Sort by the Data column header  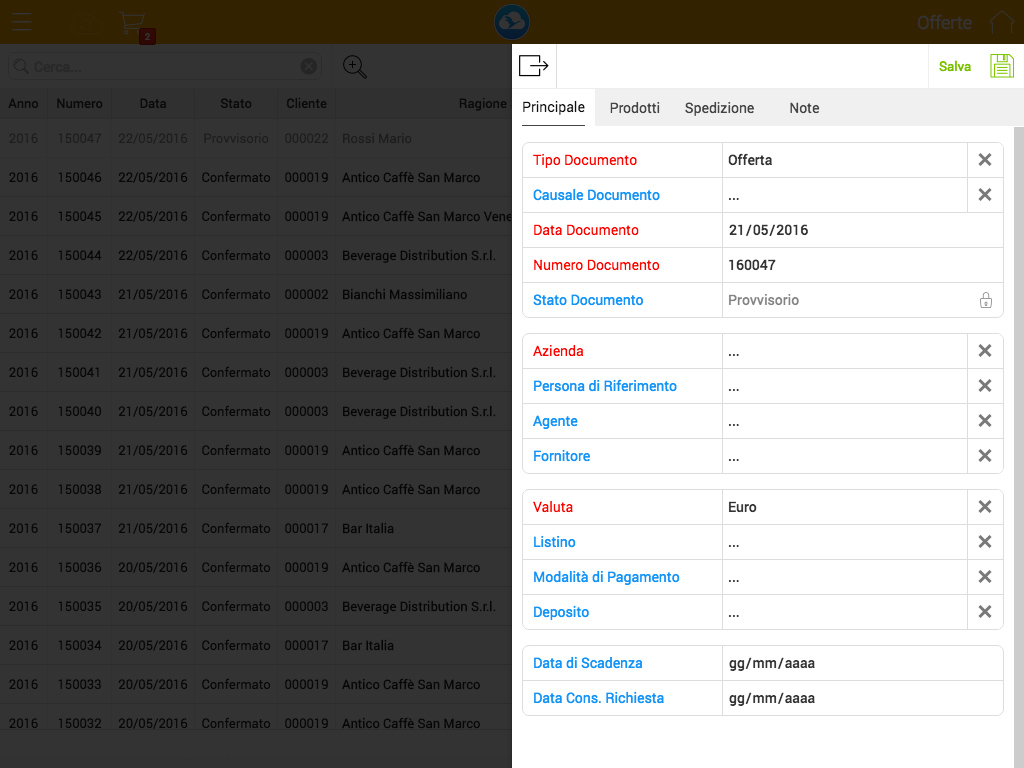(153, 103)
